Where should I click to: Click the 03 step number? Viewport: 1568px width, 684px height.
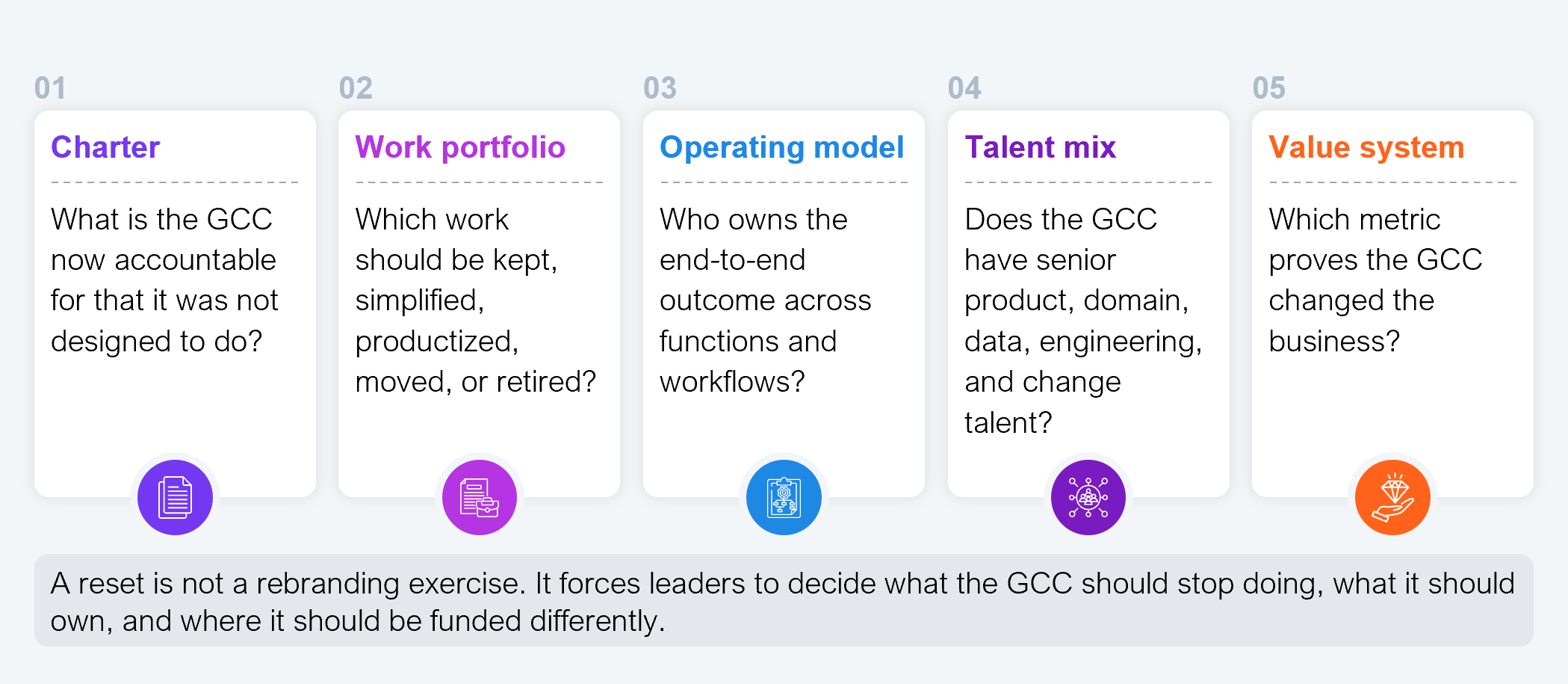click(x=660, y=88)
